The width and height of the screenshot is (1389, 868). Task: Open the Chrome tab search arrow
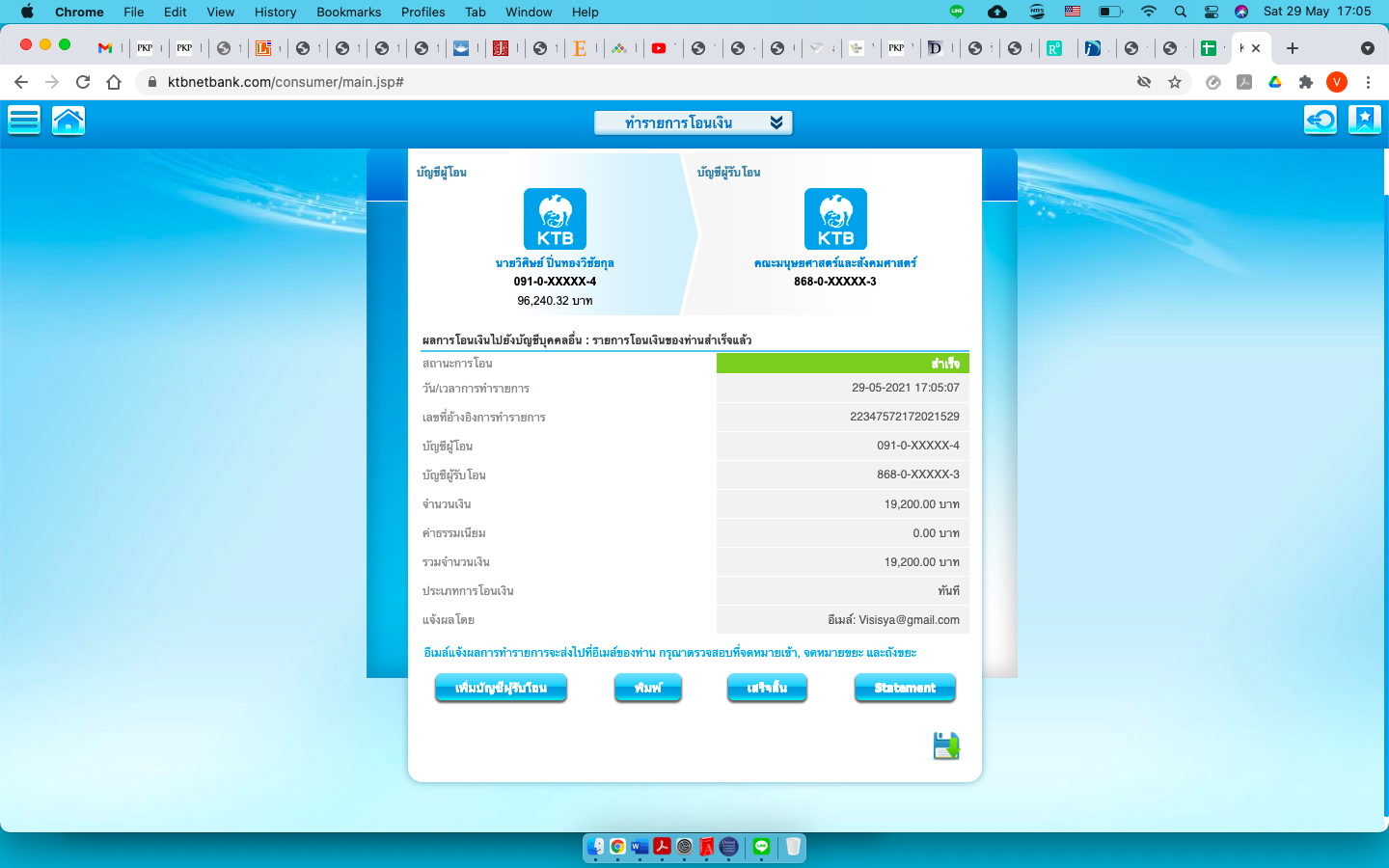(x=1367, y=47)
